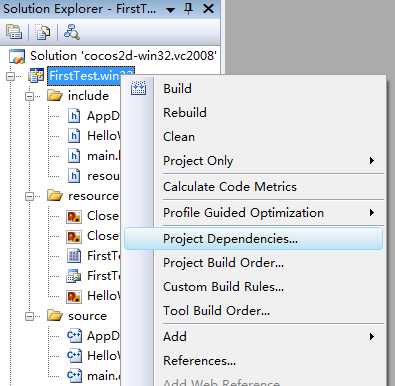Select the AppDelegate header file icon under include
The width and height of the screenshot is (395, 386).
pyautogui.click(x=74, y=116)
